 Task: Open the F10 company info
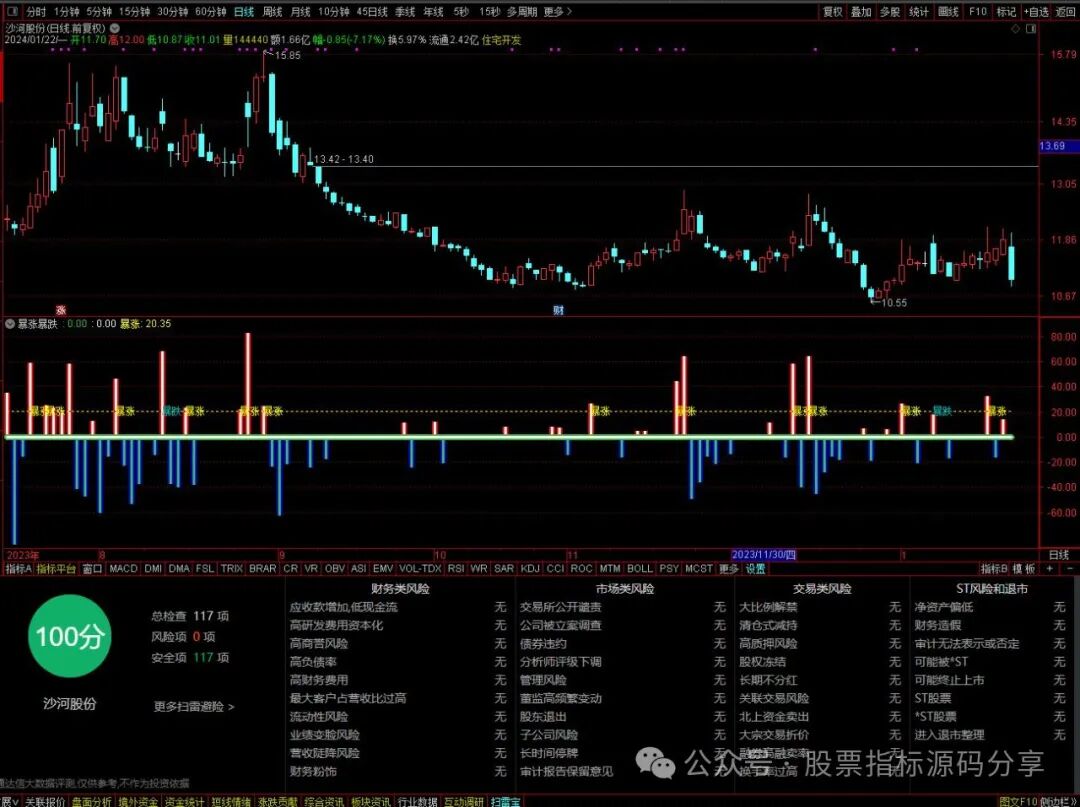coord(977,12)
